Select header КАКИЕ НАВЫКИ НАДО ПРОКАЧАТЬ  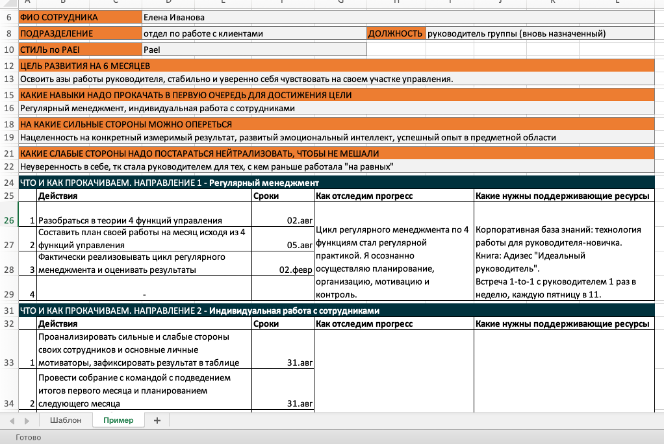[x=337, y=95]
